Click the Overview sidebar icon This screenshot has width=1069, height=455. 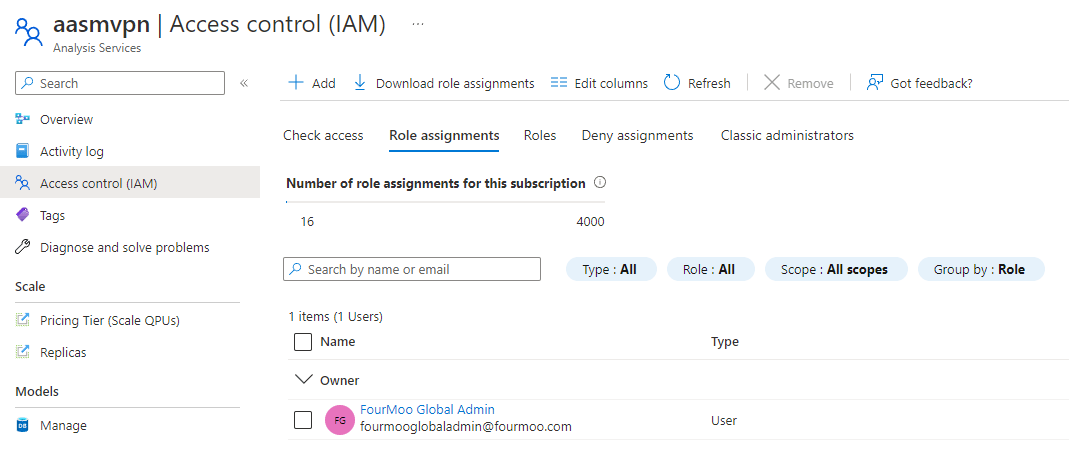point(22,119)
